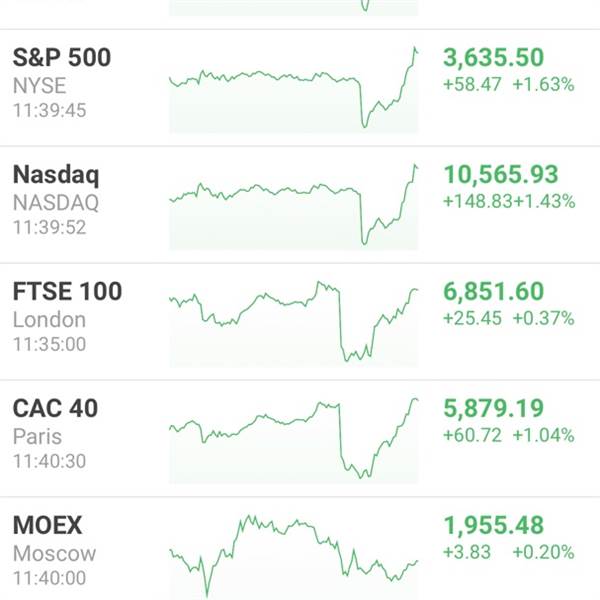Click the S&P 500 +1.63% change
Screen dimensions: 600x600
click(543, 85)
